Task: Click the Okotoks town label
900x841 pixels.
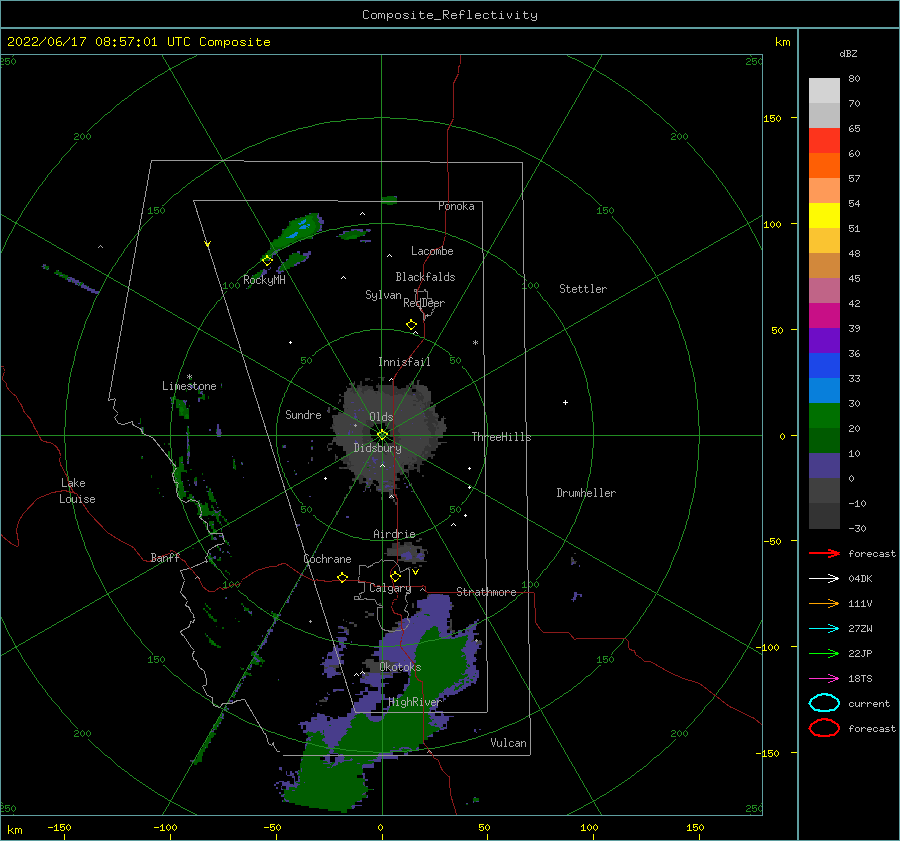Action: click(x=400, y=667)
